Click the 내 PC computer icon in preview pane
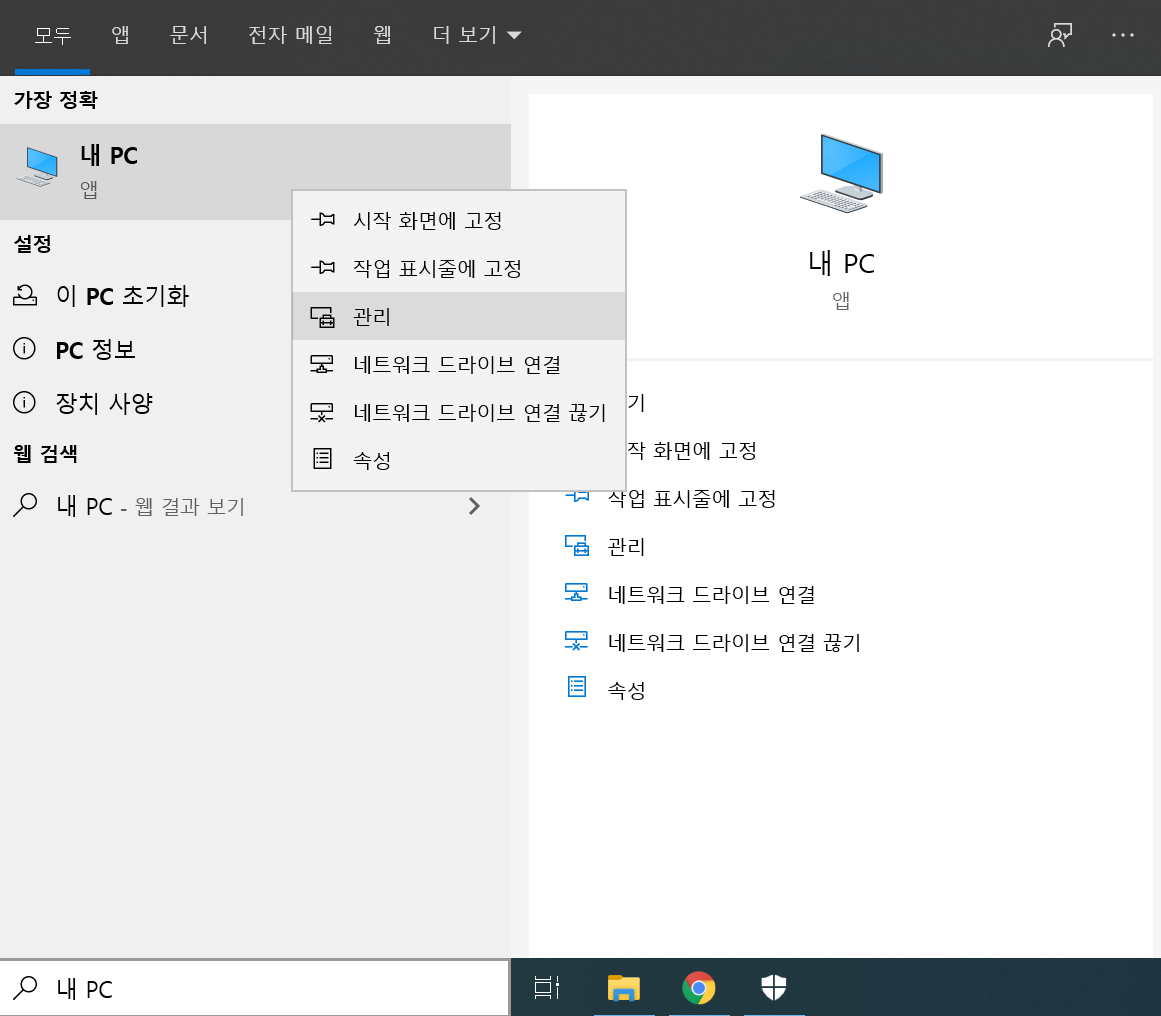Image resolution: width=1161 pixels, height=1016 pixels. click(841, 172)
